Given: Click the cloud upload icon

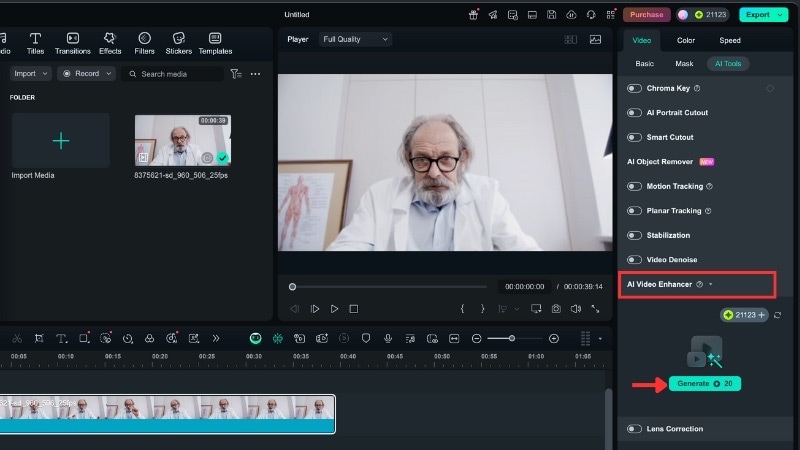Looking at the screenshot, I should pos(571,14).
